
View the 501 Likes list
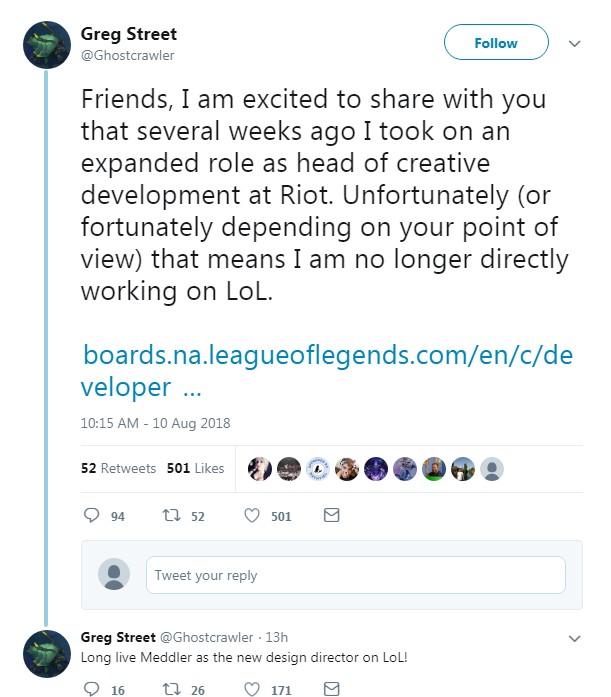[x=195, y=468]
